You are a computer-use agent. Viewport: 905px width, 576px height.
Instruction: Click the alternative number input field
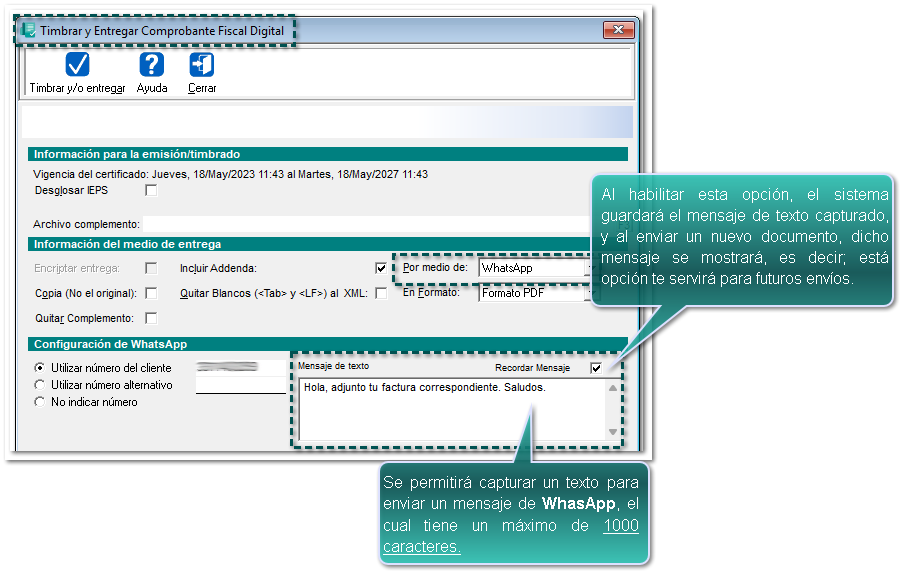pyautogui.click(x=240, y=385)
